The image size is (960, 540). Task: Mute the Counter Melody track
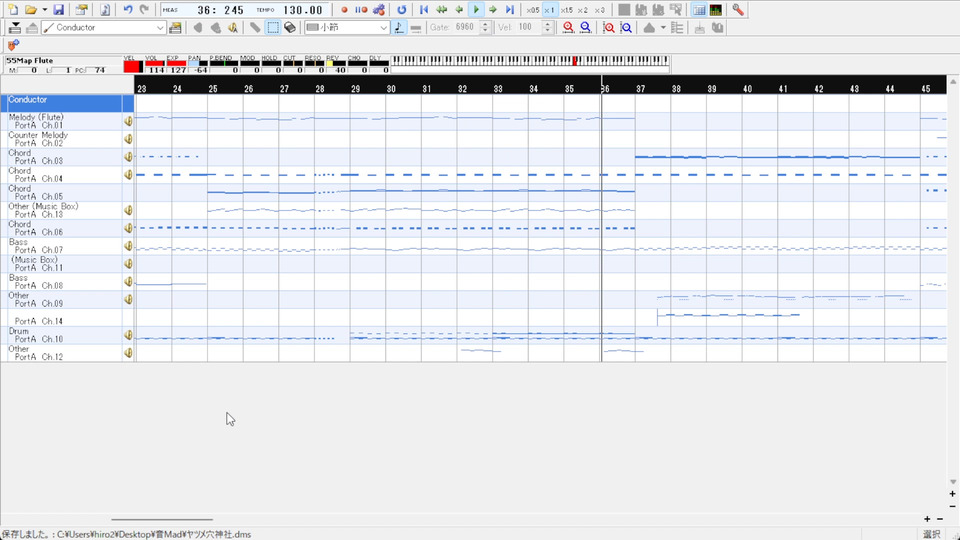click(129, 139)
